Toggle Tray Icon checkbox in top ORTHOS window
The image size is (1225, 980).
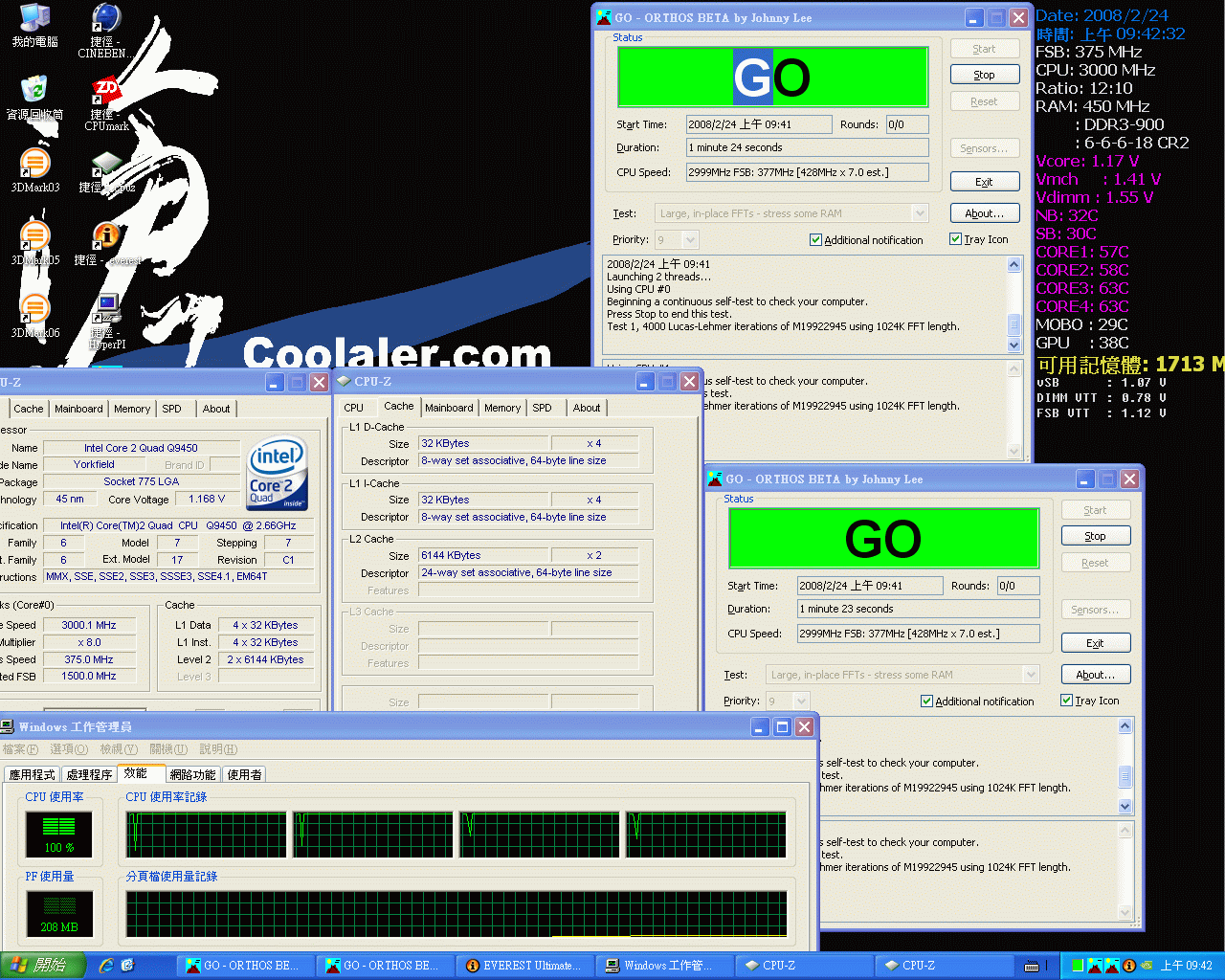click(956, 239)
